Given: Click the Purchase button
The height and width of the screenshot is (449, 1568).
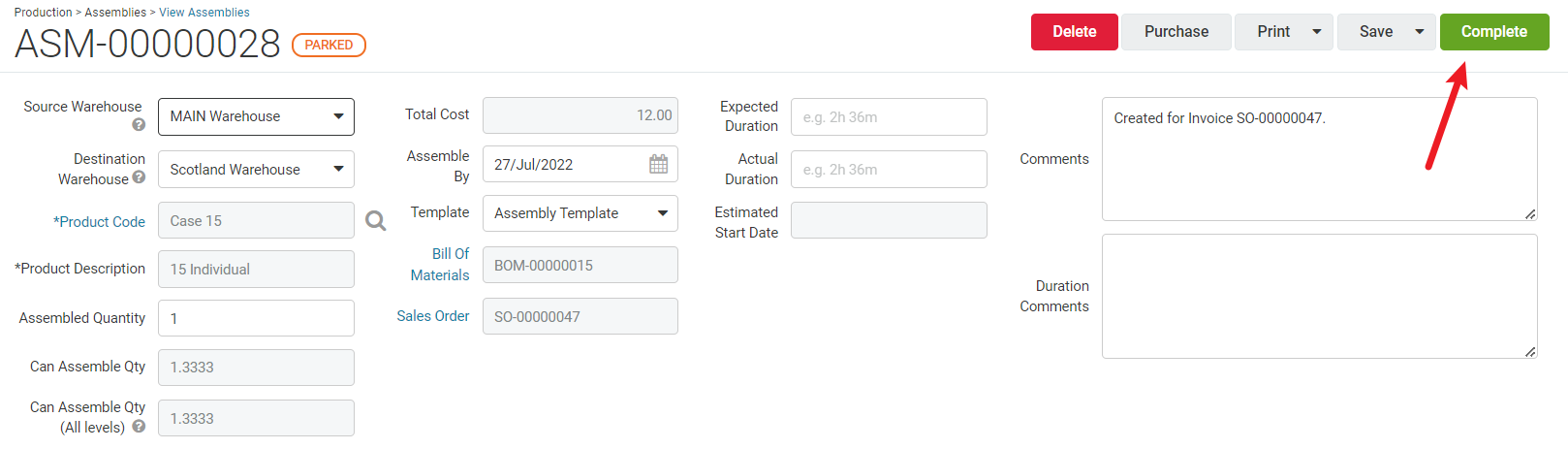Looking at the screenshot, I should click(1176, 32).
